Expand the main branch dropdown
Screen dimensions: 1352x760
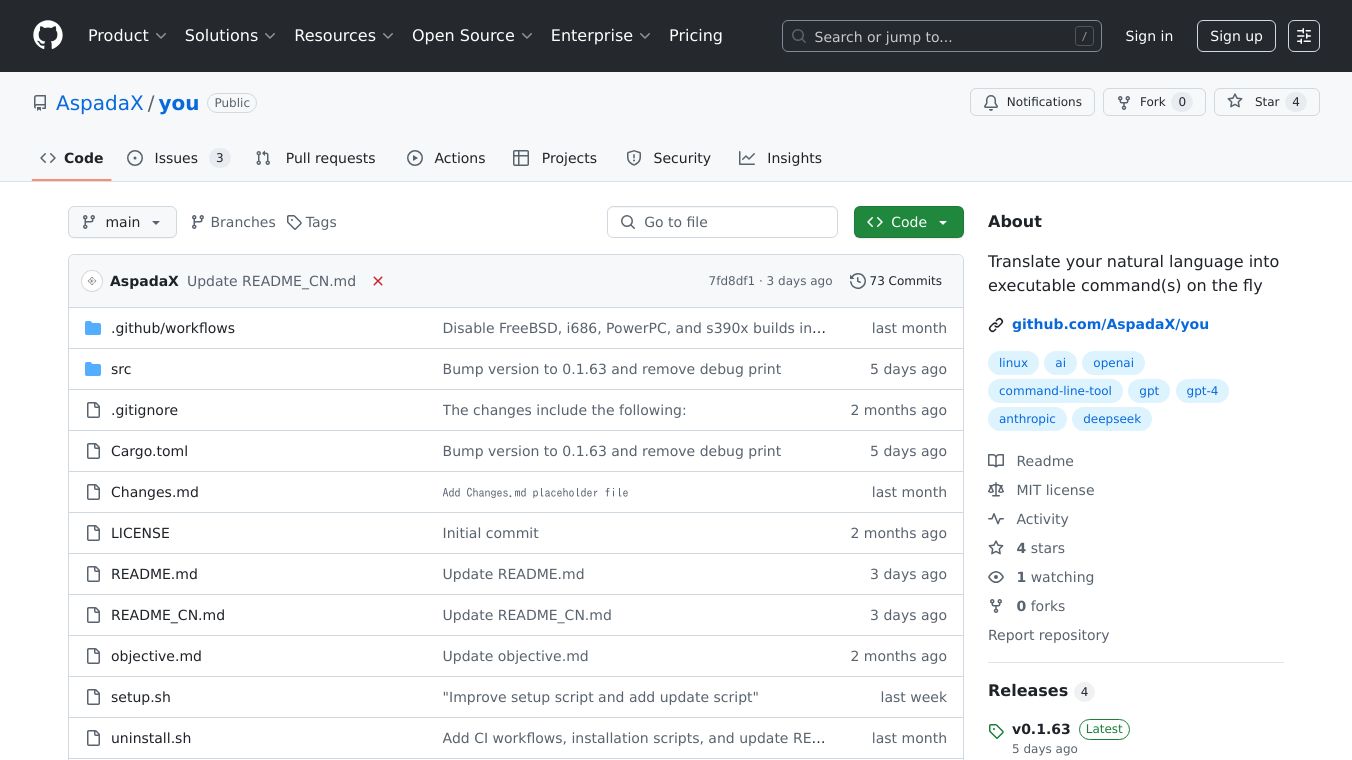click(122, 222)
